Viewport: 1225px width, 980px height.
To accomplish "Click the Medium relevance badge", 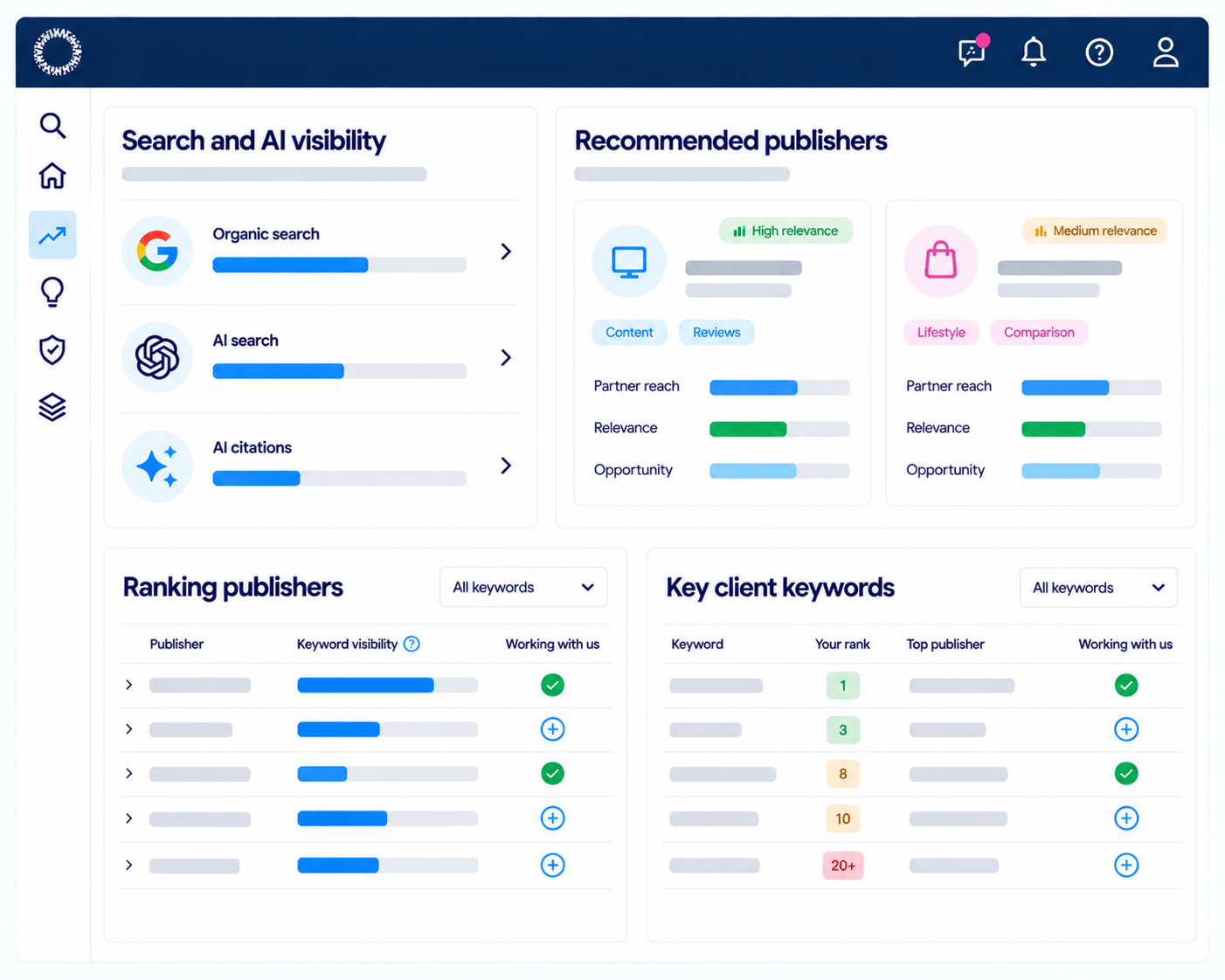I will 1095,231.
